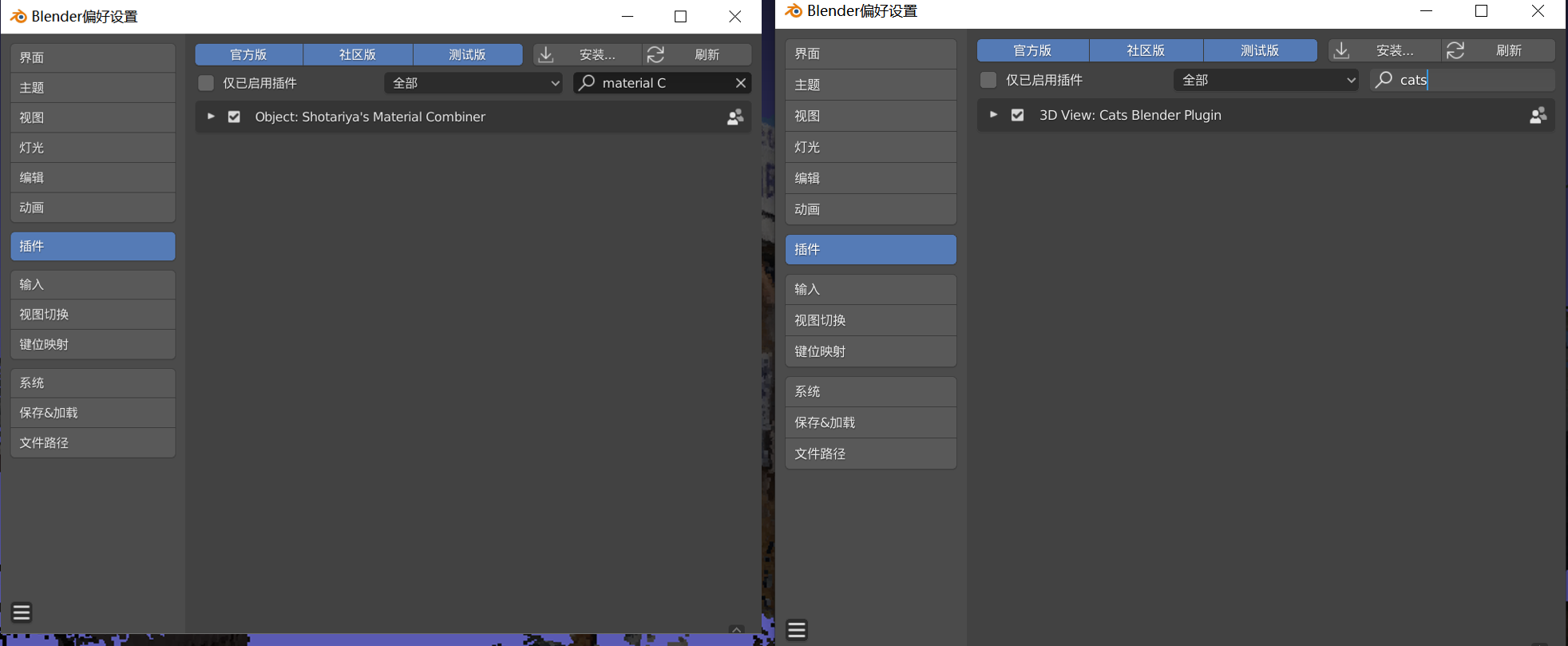The height and width of the screenshot is (646, 1568).
Task: Open 输入 tab in left window
Action: (93, 284)
